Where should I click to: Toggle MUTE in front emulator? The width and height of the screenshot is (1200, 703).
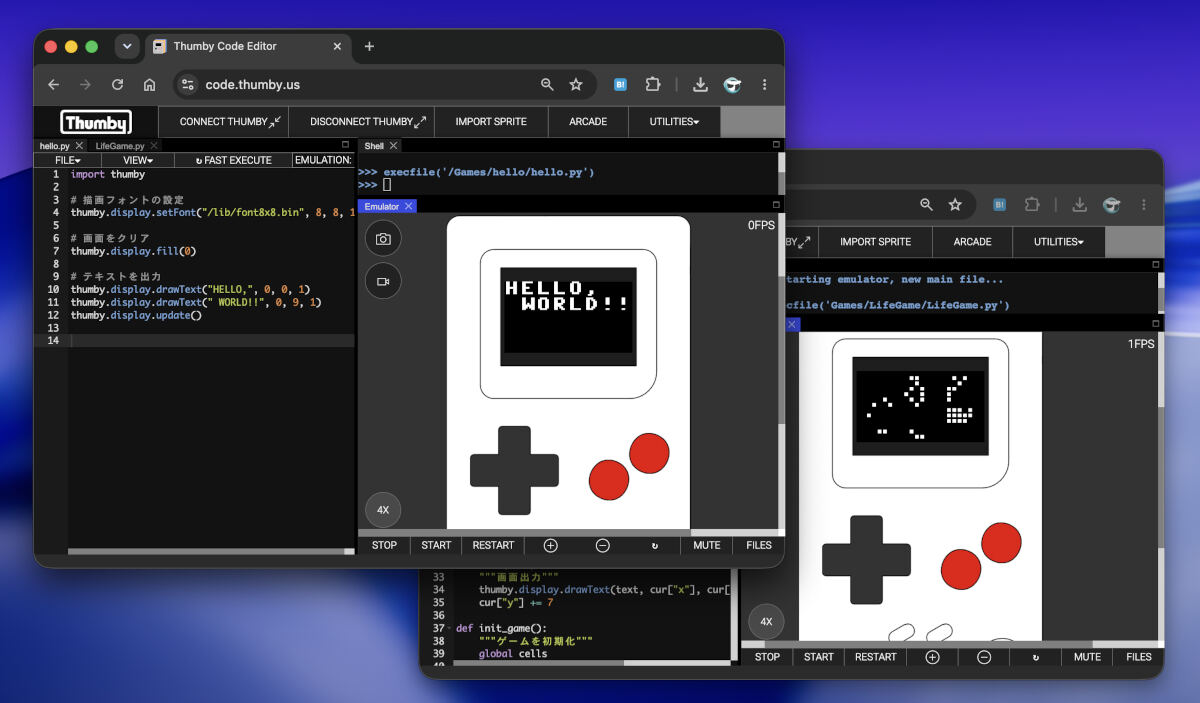coord(706,545)
